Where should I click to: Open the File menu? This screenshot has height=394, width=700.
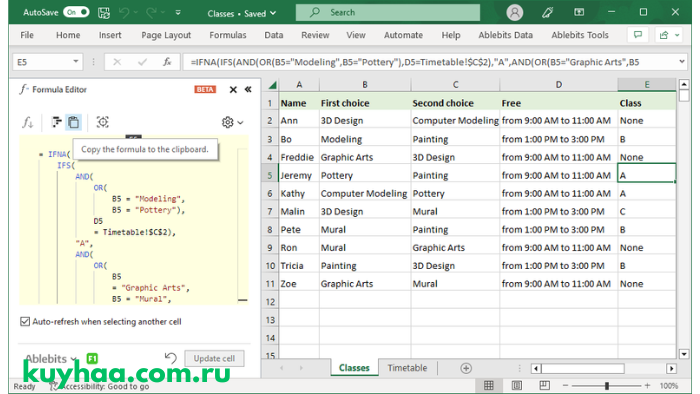pos(27,35)
